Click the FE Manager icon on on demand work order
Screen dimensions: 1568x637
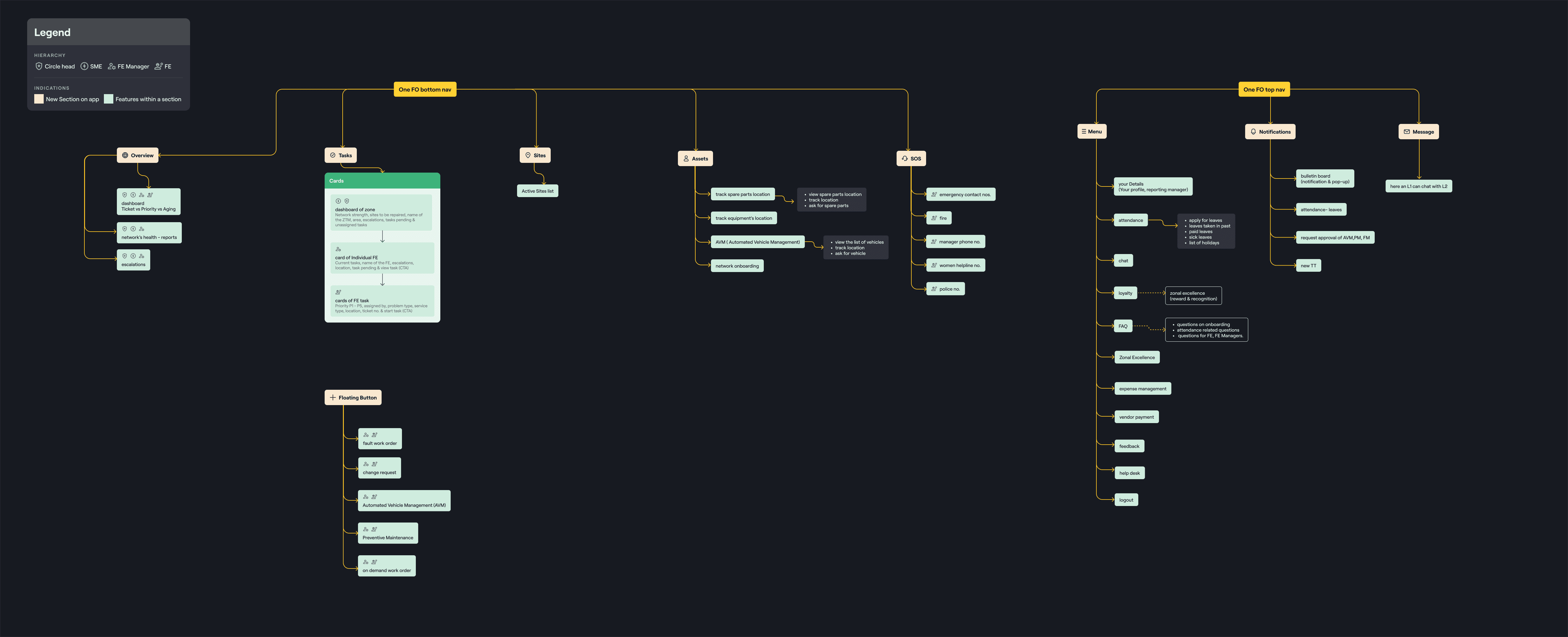[x=366, y=562]
